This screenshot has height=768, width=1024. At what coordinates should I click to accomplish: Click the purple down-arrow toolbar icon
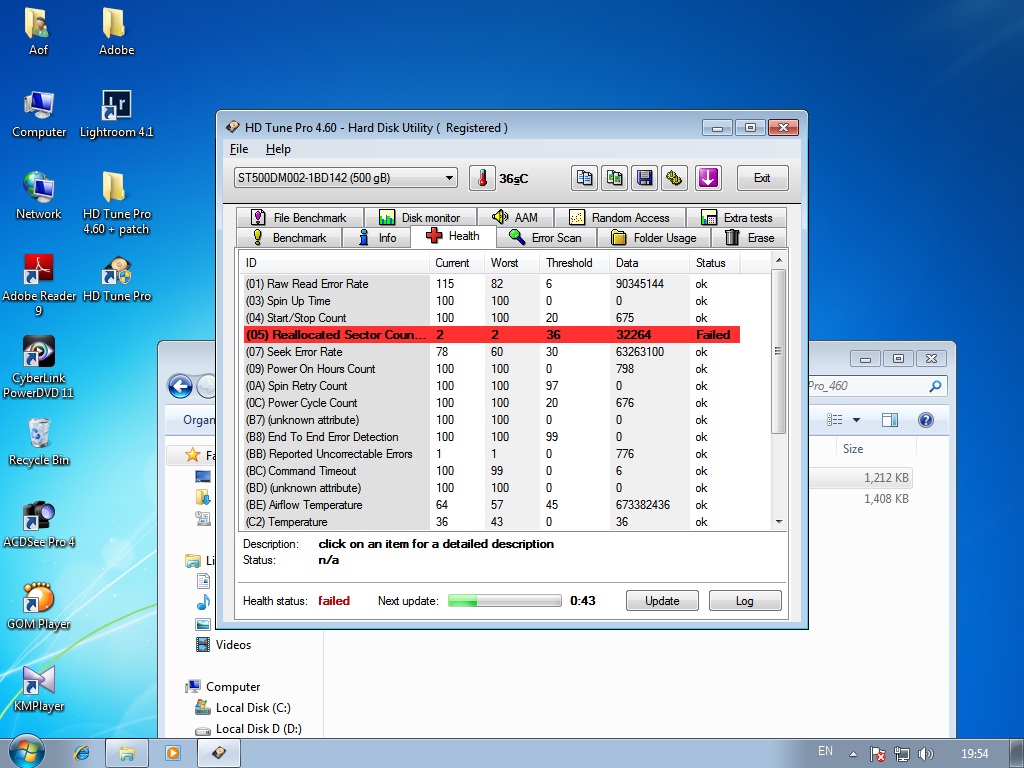coord(708,178)
